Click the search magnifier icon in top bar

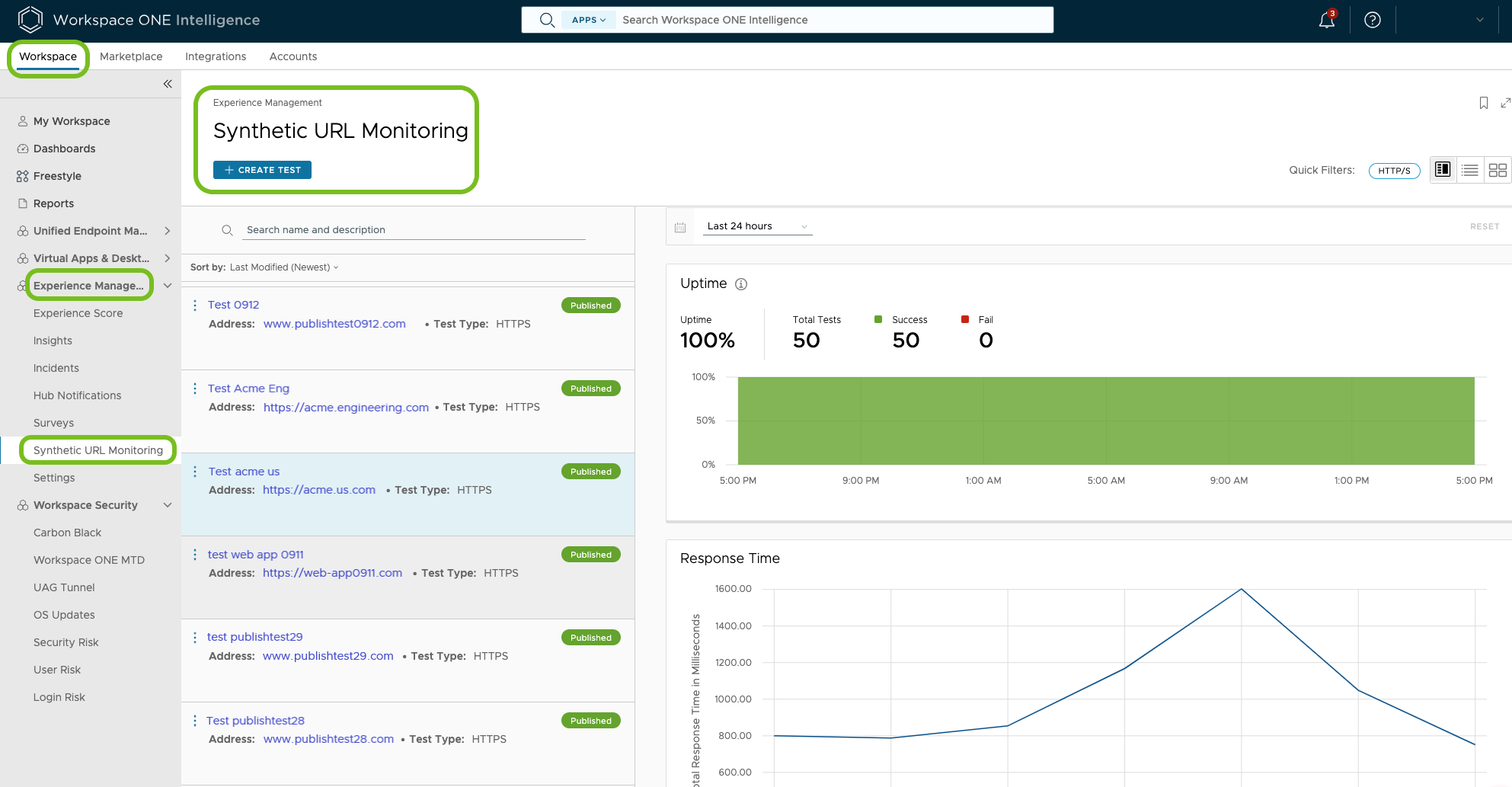click(x=547, y=20)
